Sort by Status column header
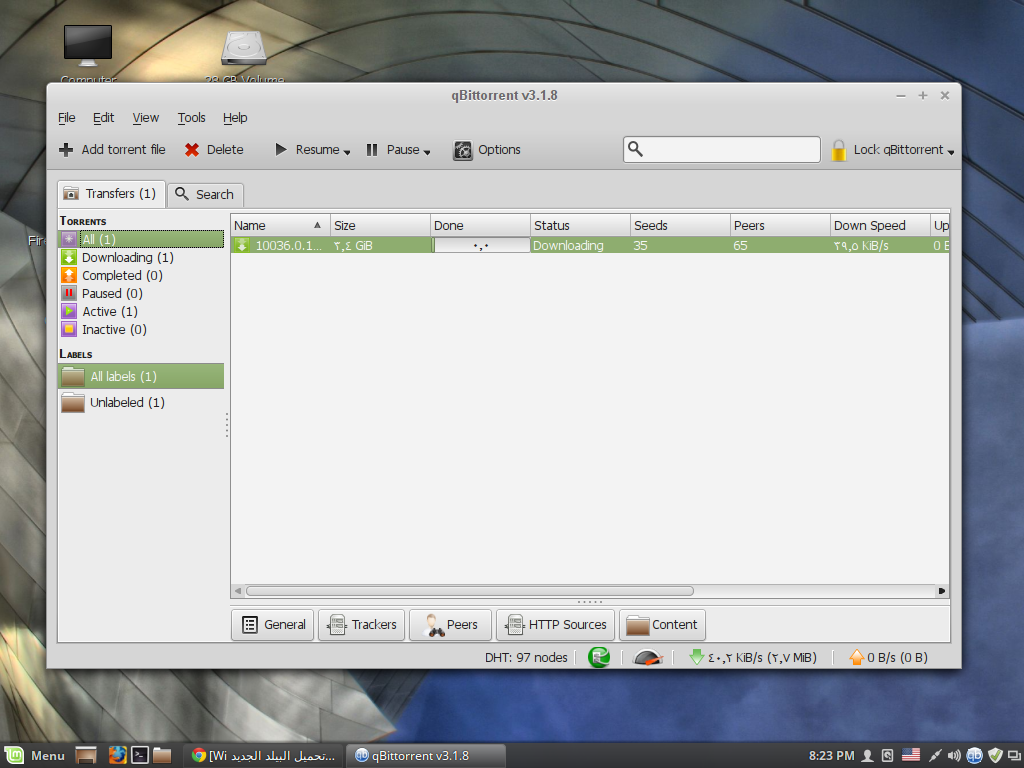 click(580, 225)
